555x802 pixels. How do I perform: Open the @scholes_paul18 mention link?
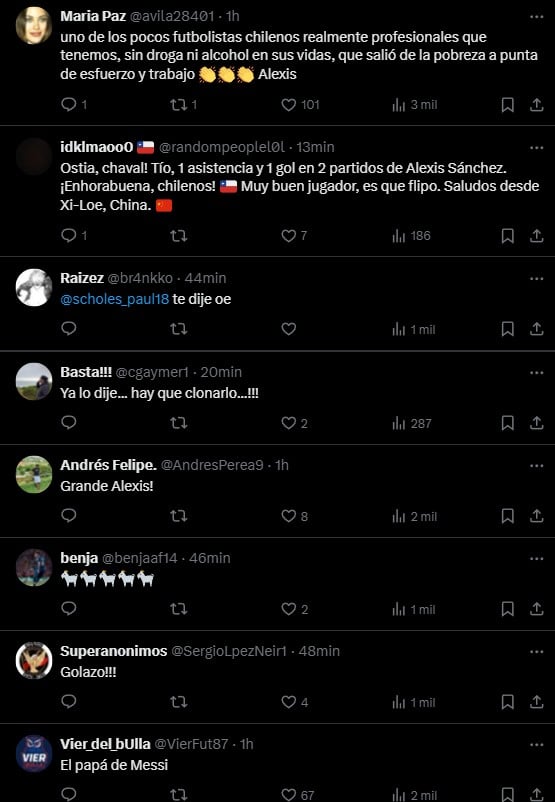[x=115, y=299]
